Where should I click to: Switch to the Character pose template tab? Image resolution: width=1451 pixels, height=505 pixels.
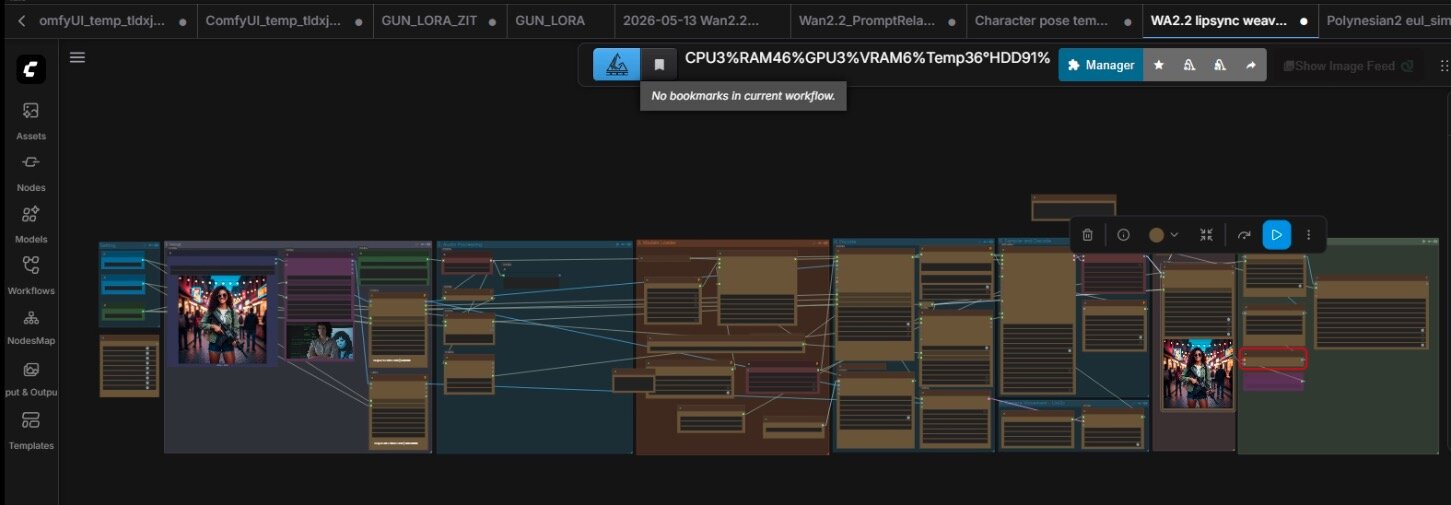1053,20
